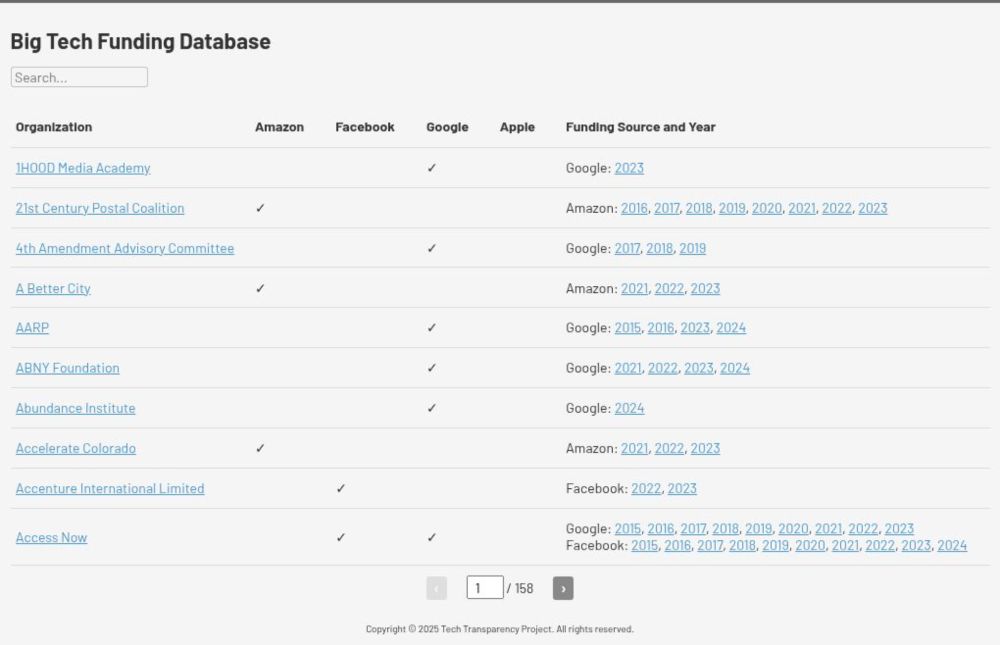Open Accelerate Colorado Amazon 2021 link
The height and width of the screenshot is (645, 1000).
635,449
